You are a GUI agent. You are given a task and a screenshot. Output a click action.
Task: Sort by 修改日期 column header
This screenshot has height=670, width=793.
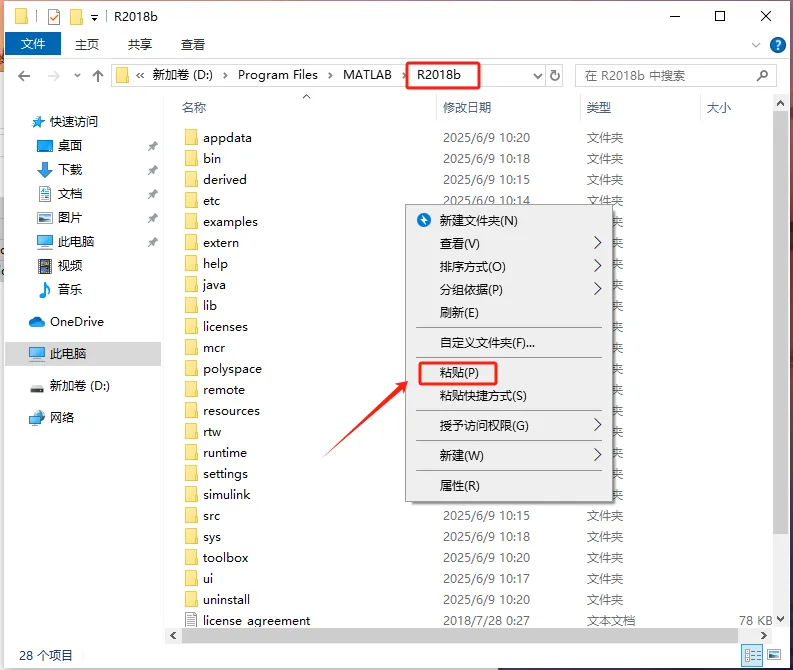(467, 108)
